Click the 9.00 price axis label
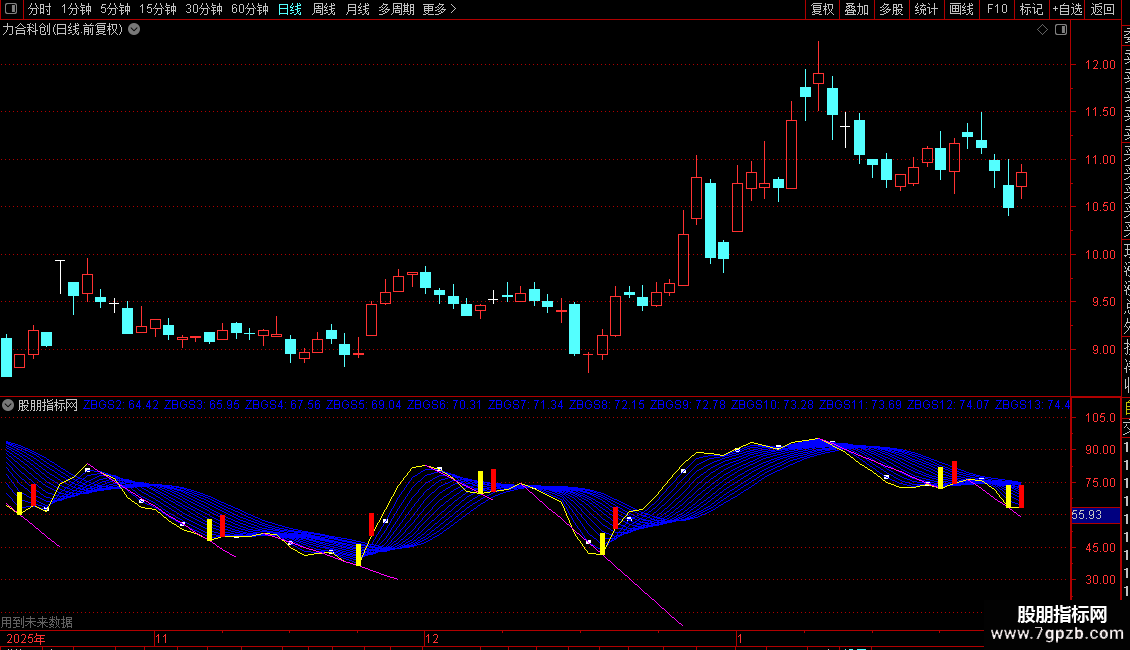The height and width of the screenshot is (650, 1130). click(1103, 350)
